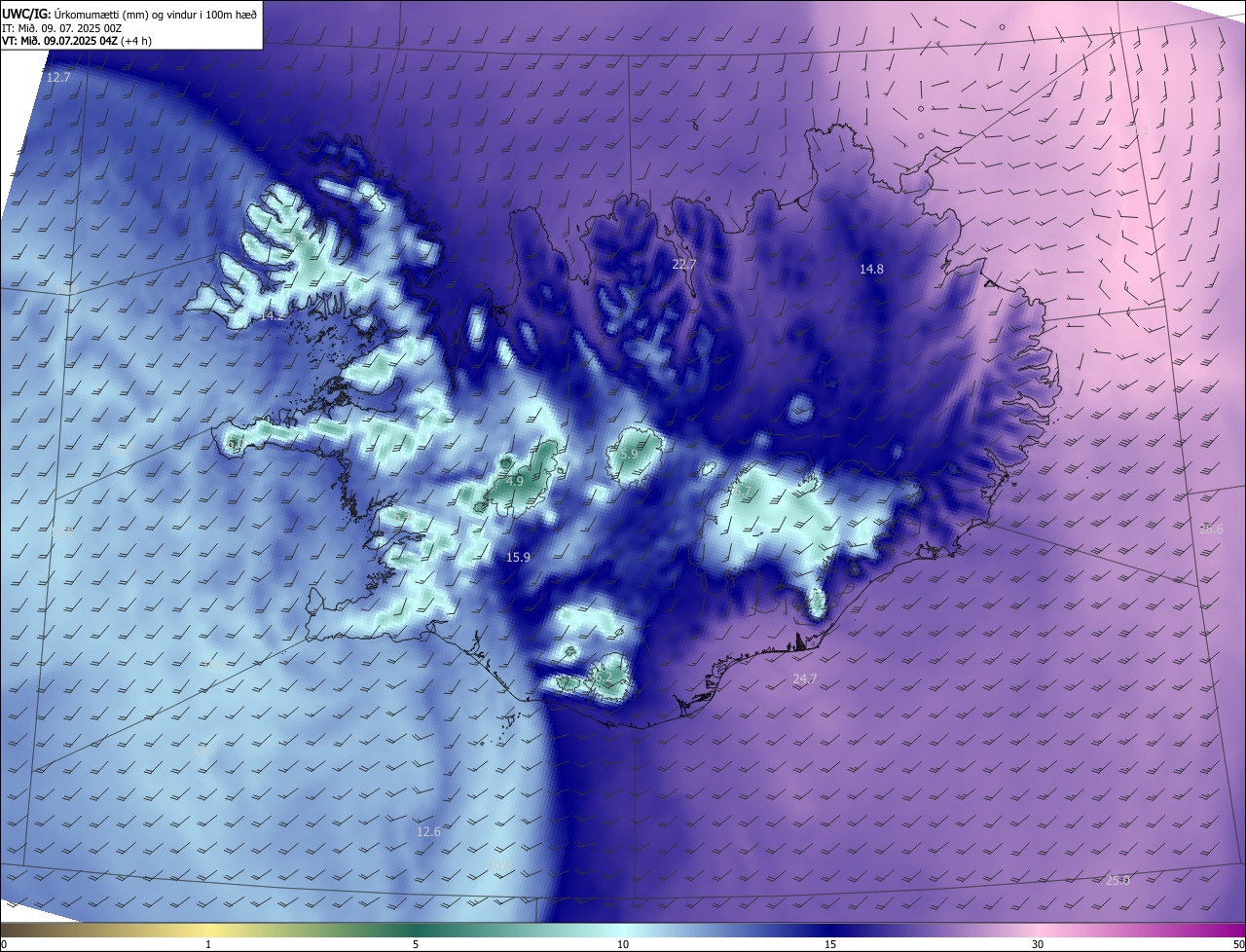
Task: Click the 25.0 value in the southeast corner
Action: (x=1118, y=880)
